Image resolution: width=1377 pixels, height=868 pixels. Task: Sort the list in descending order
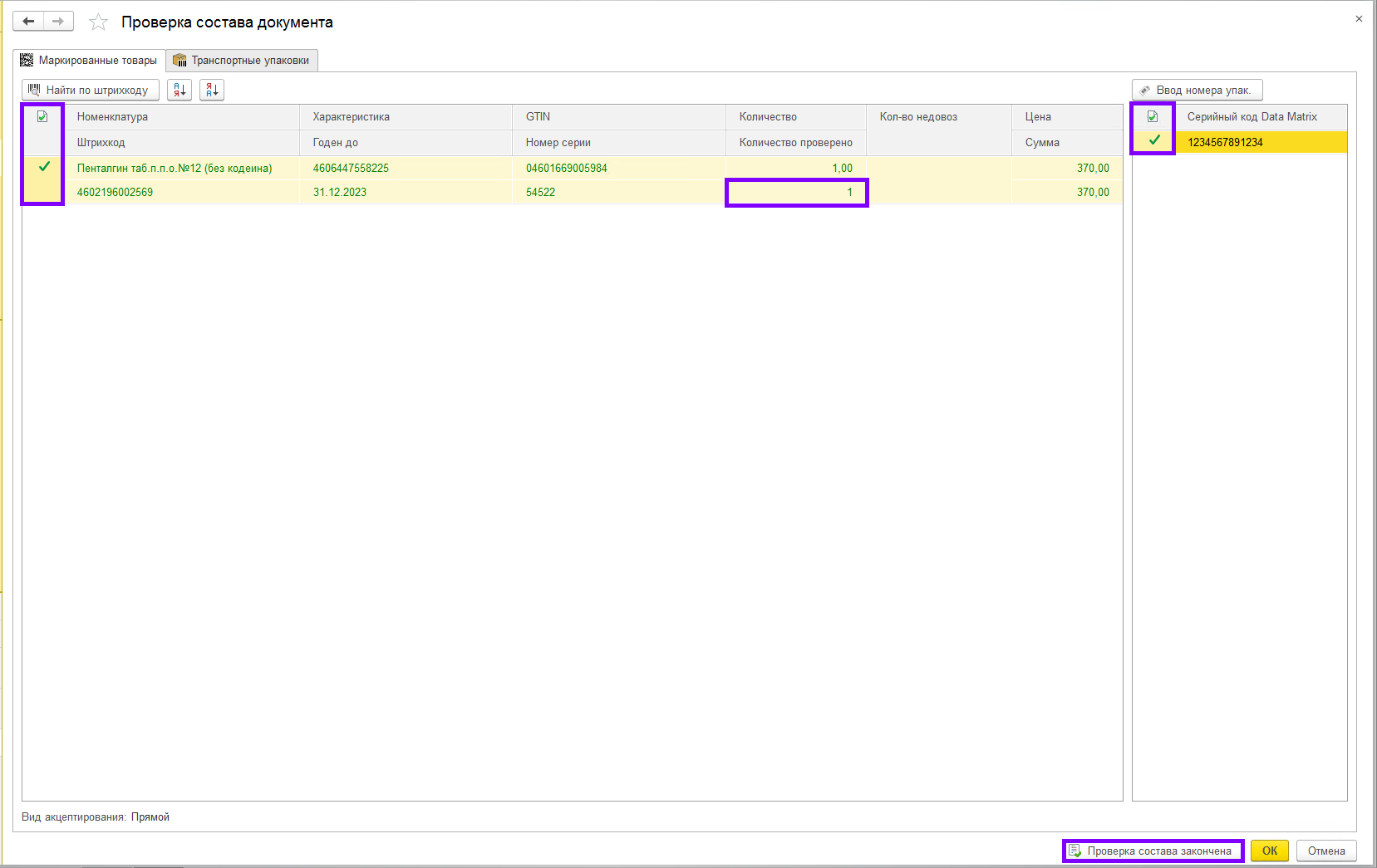click(212, 90)
